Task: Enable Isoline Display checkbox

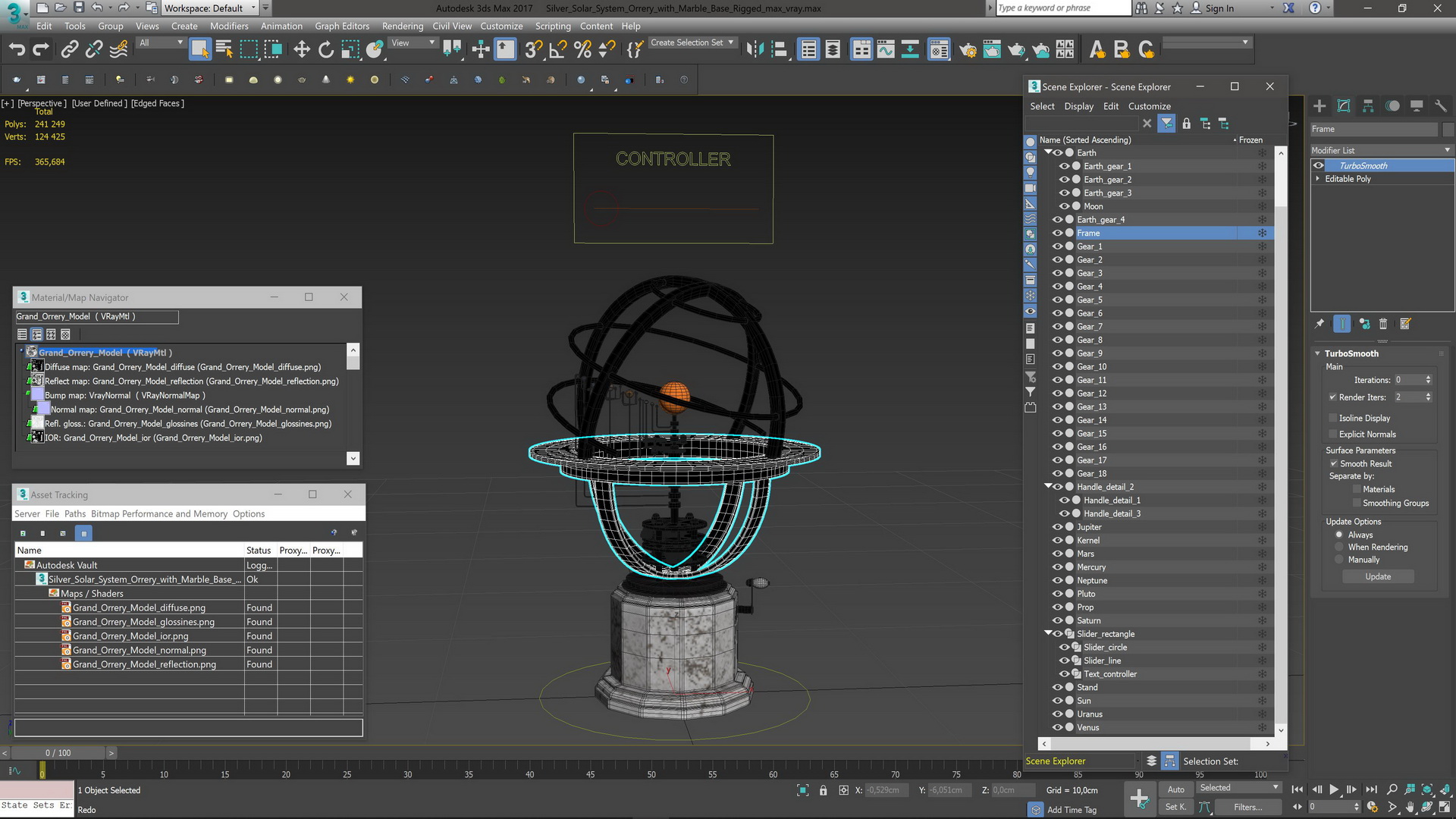Action: click(1332, 418)
